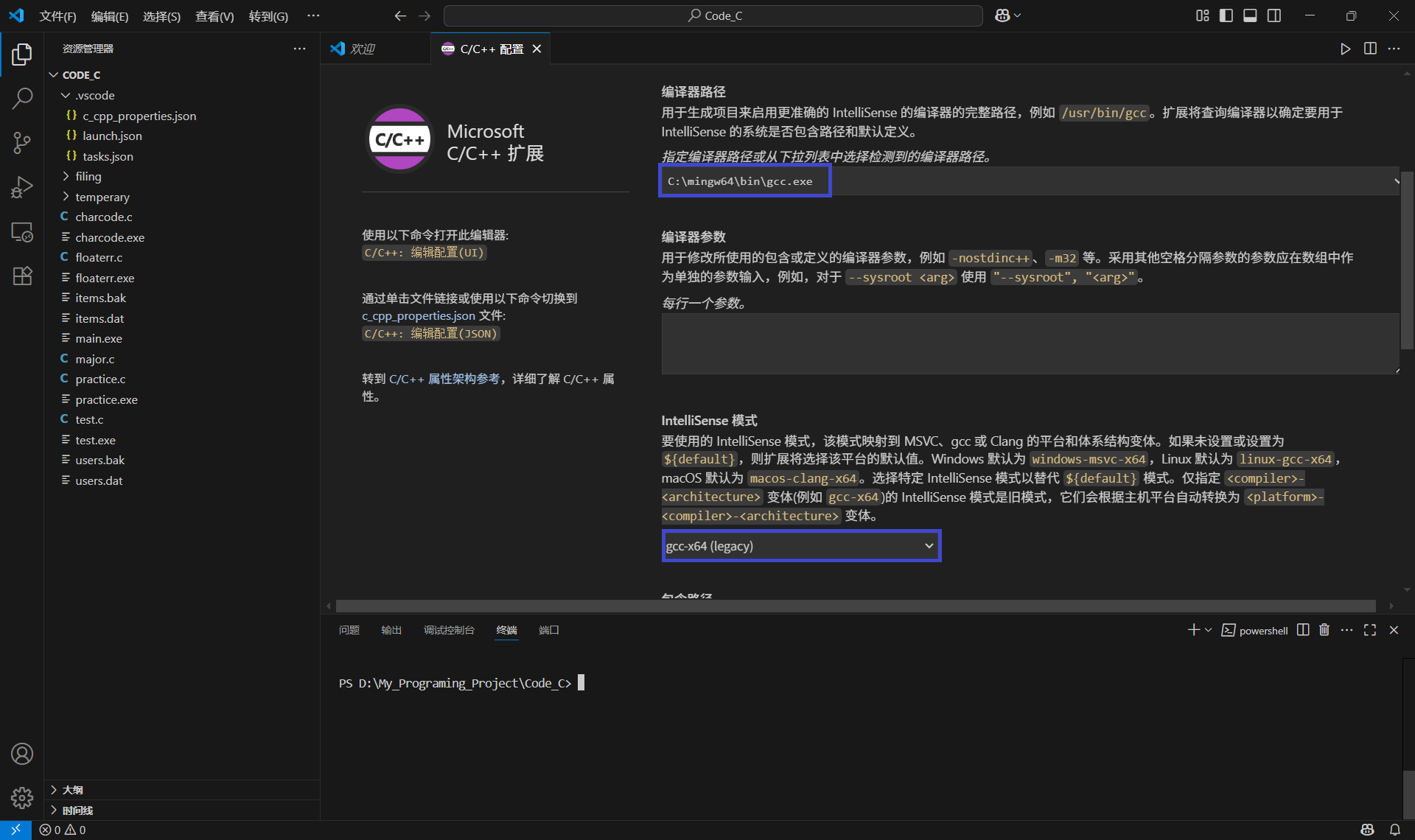Kill the terminal using the trash icon

pyautogui.click(x=1324, y=630)
